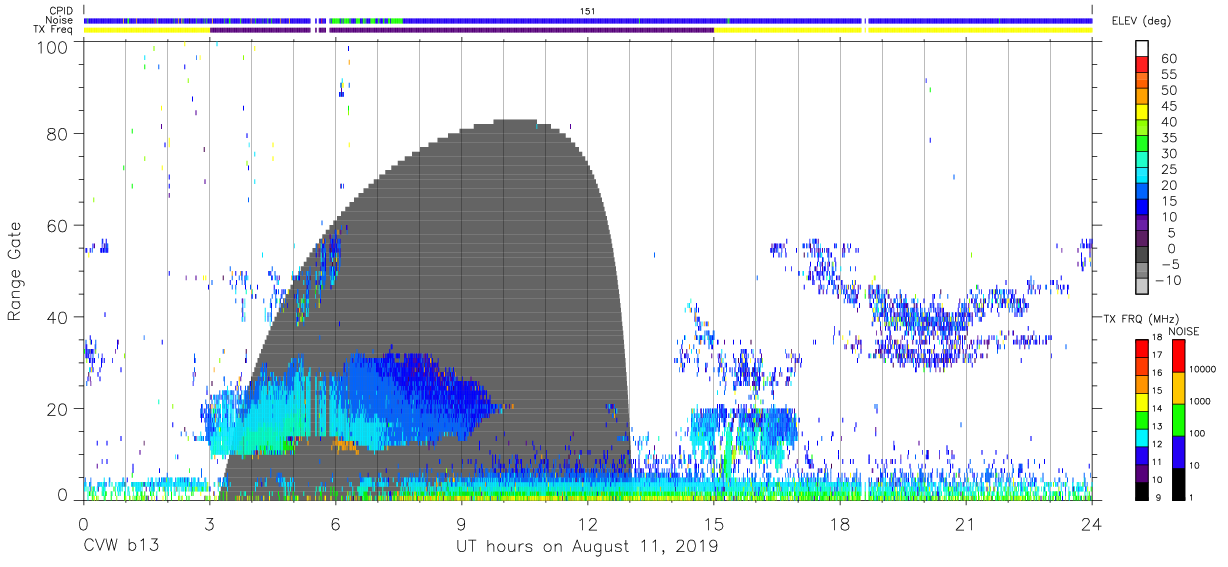Click Range Gate axis tick "80"

pyautogui.click(x=58, y=134)
